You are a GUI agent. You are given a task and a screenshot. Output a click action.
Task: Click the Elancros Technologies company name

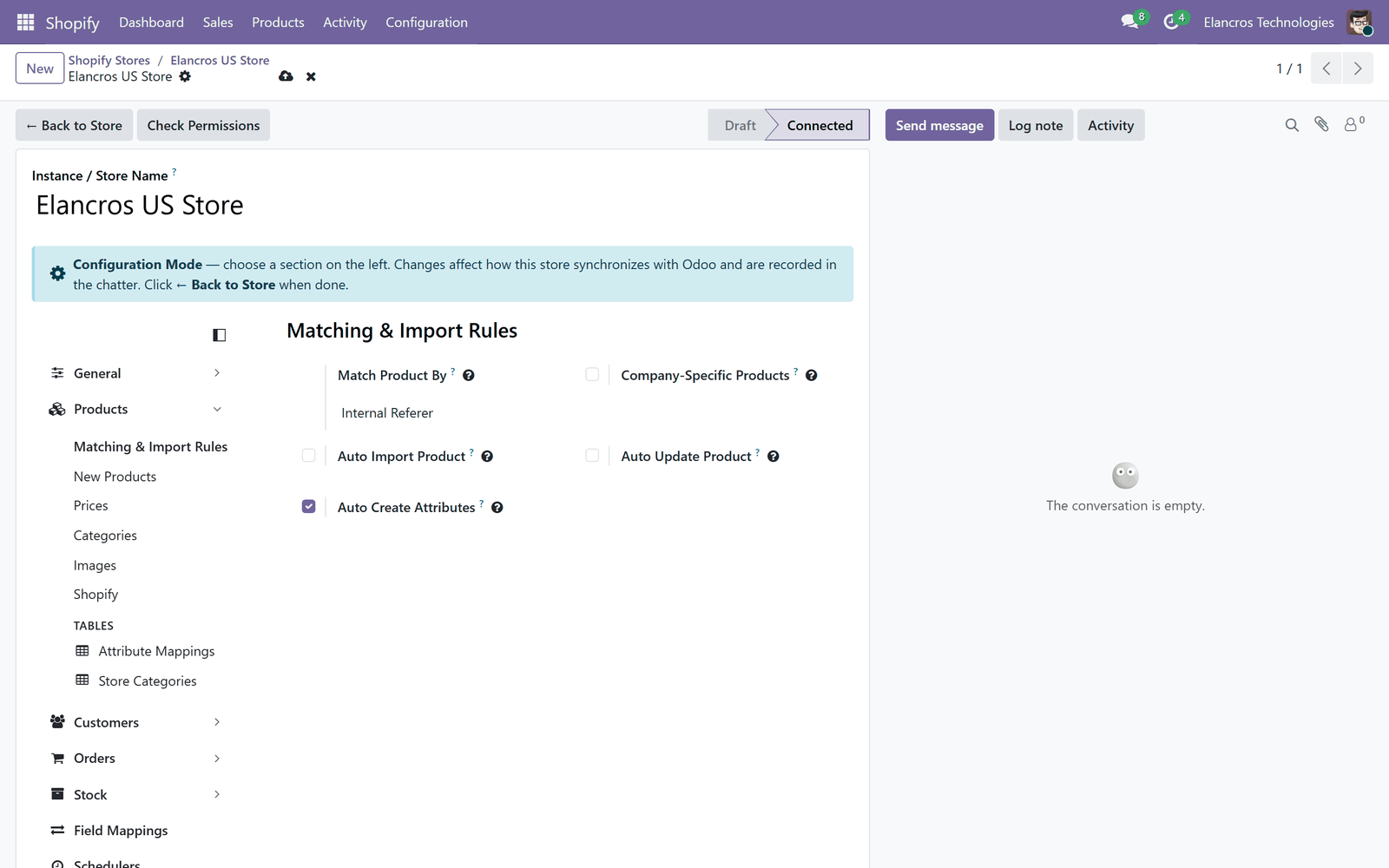coord(1268,23)
